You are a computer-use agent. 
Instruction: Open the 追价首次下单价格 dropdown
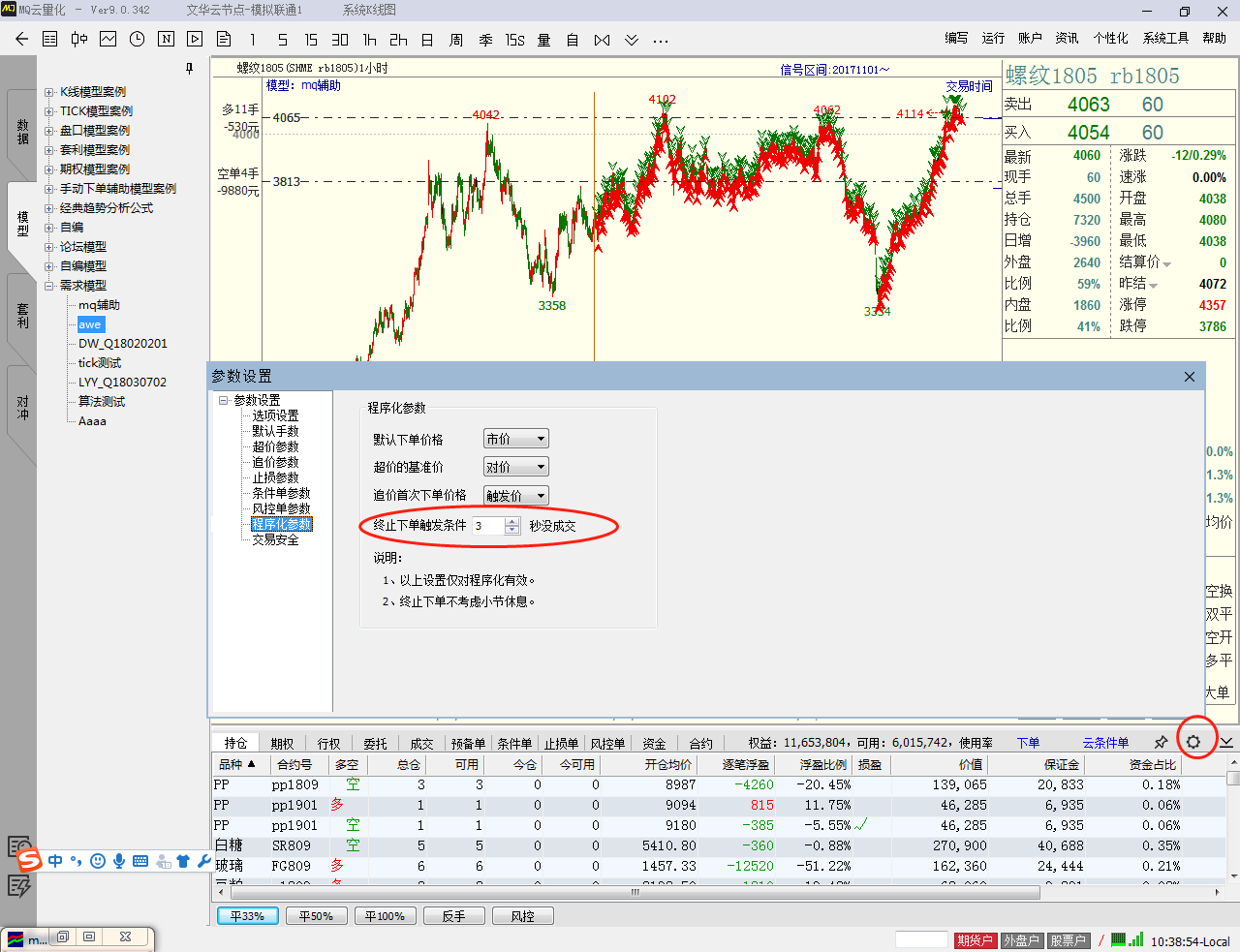pos(515,496)
